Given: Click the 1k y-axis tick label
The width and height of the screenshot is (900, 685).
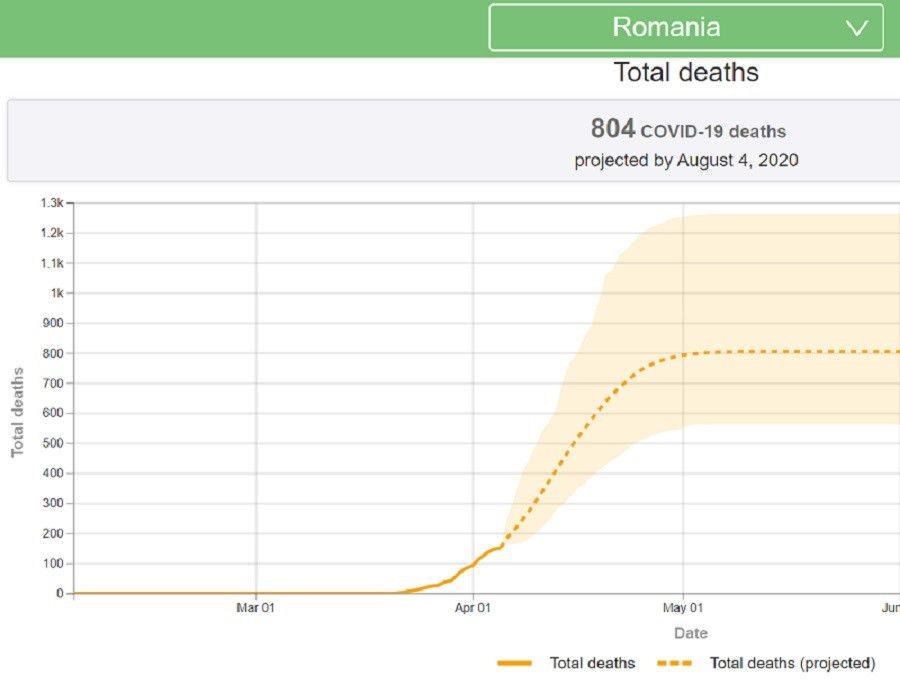Looking at the screenshot, I should 56,293.
